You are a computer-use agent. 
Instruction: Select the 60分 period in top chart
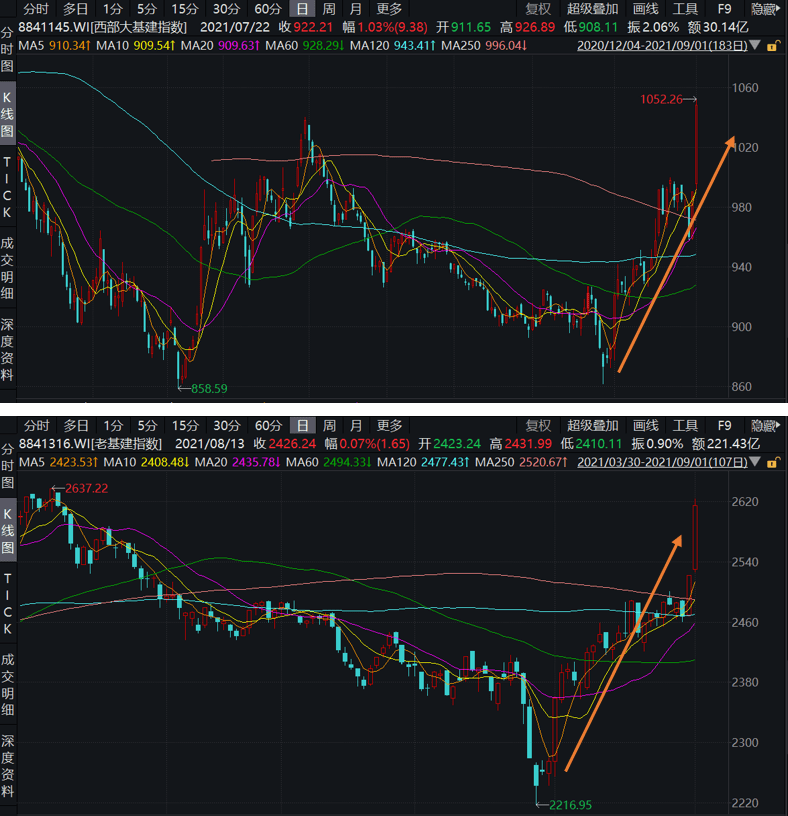pyautogui.click(x=268, y=9)
